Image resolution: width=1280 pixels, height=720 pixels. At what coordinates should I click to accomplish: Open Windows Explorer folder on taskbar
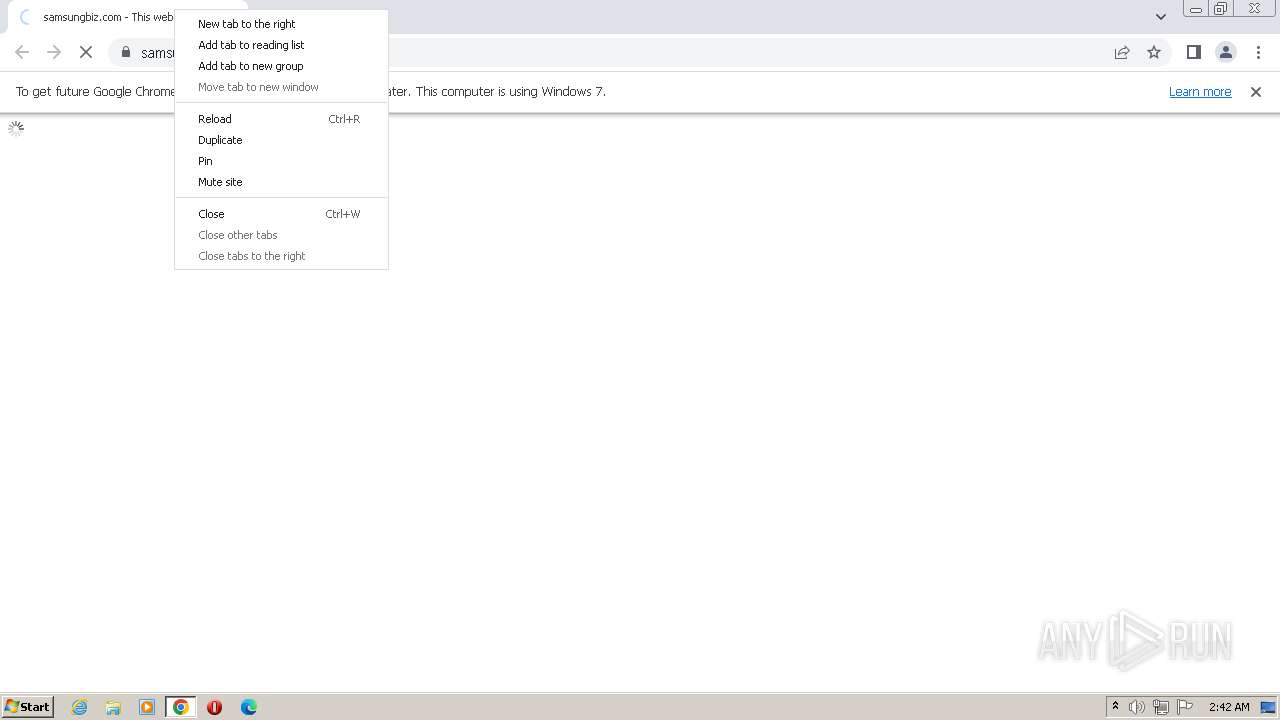pos(113,707)
